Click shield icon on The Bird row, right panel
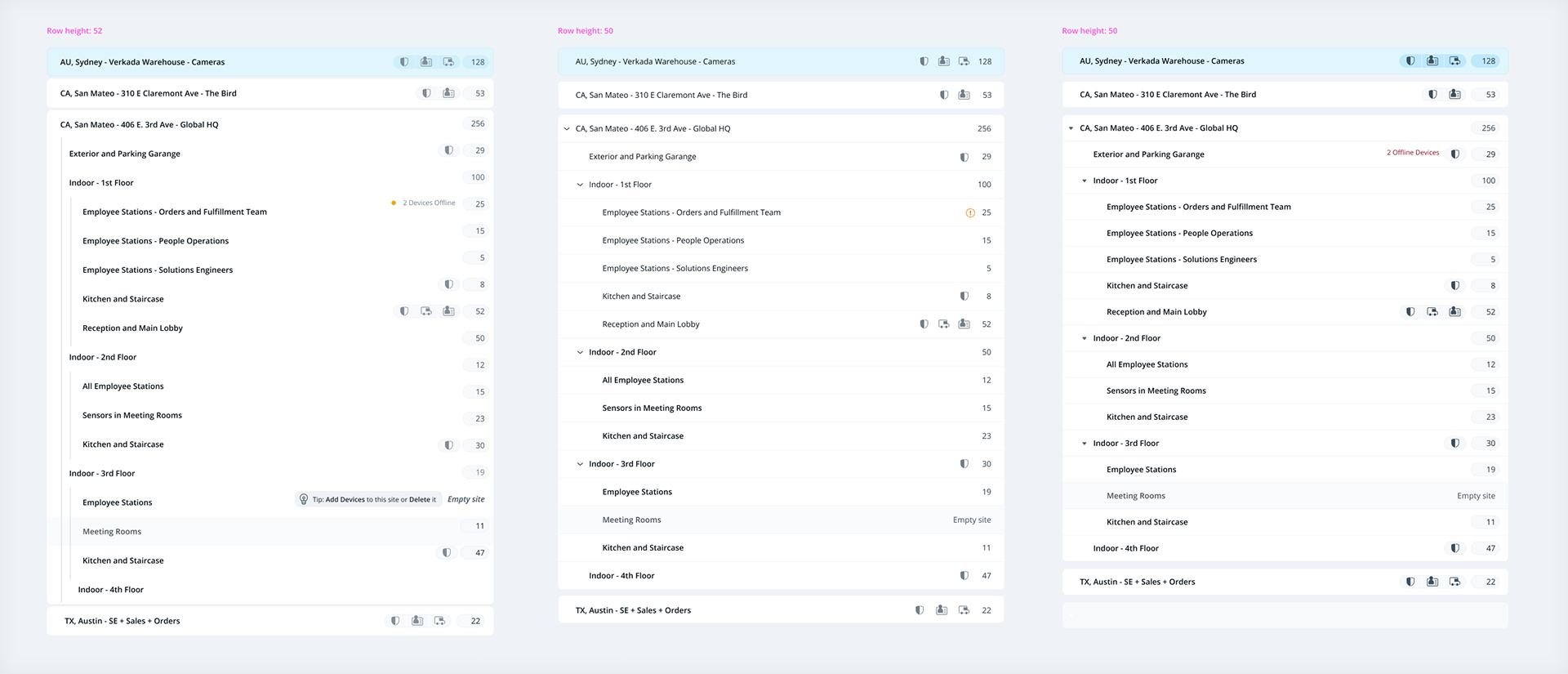 (1432, 95)
